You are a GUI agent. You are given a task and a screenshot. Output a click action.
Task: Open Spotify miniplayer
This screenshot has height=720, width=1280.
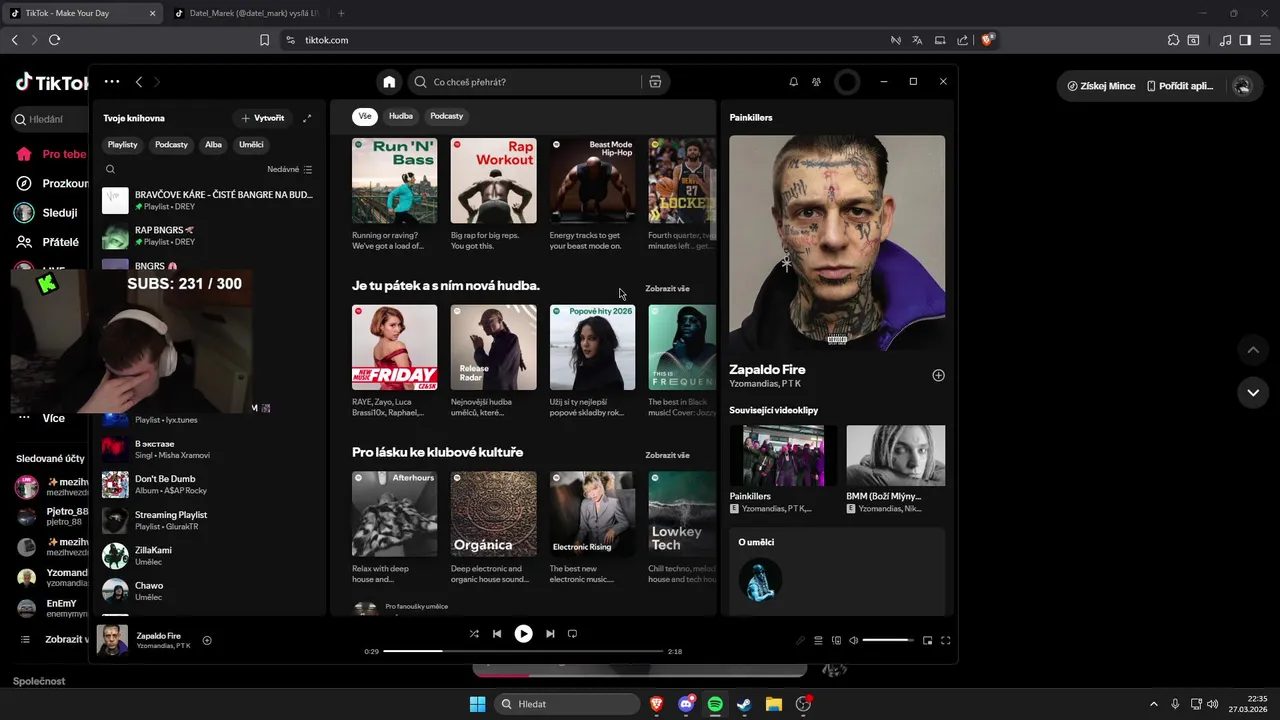coord(927,640)
